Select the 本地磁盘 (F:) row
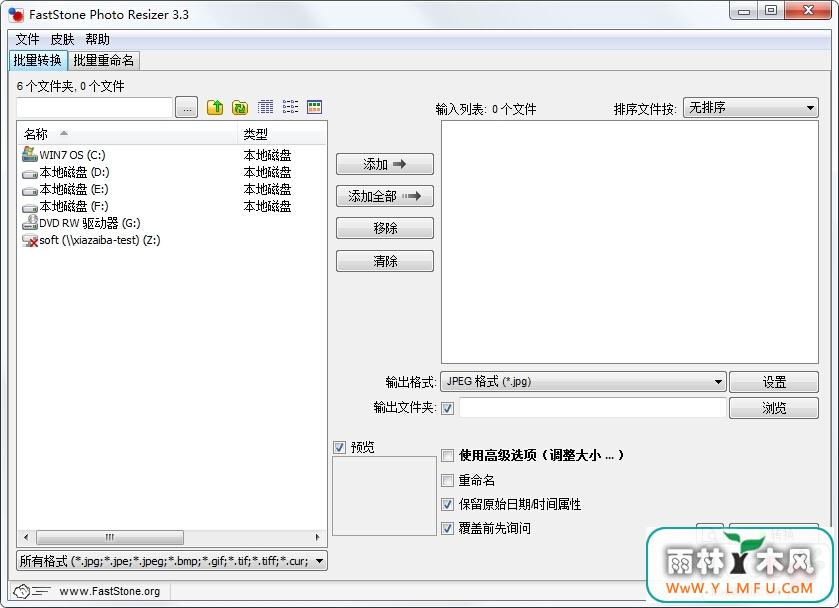 click(172, 207)
